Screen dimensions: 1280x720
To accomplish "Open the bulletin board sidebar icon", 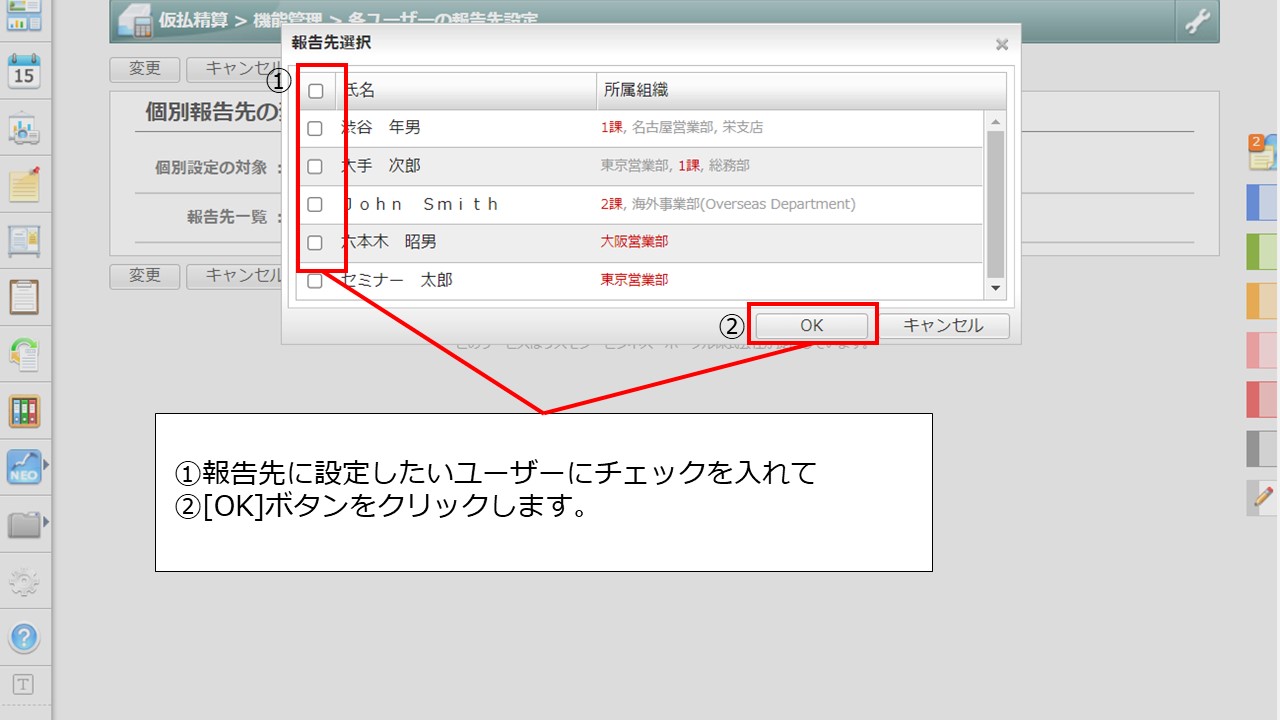I will [x=24, y=241].
